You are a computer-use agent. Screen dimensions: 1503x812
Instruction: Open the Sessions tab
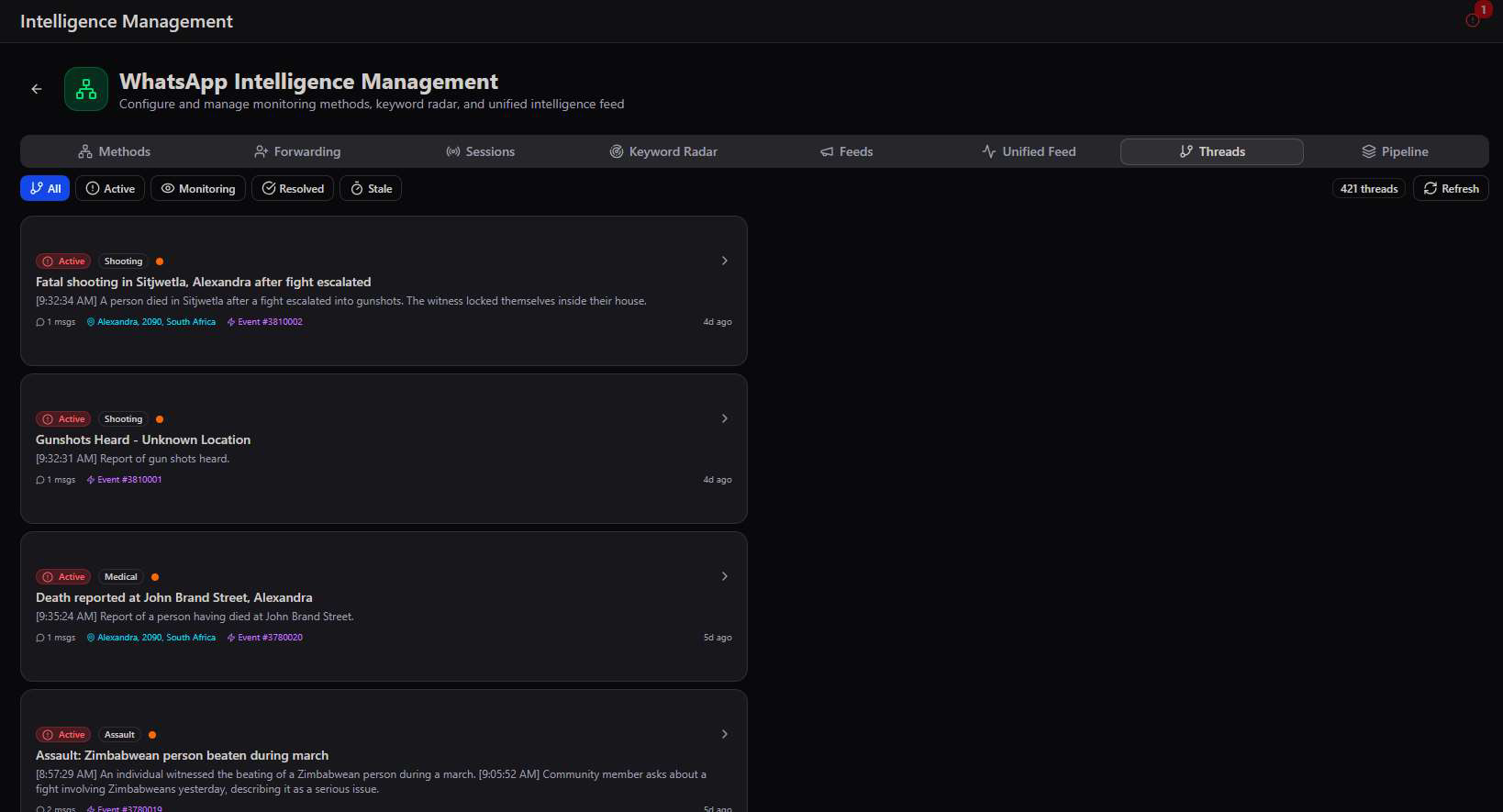(x=480, y=151)
